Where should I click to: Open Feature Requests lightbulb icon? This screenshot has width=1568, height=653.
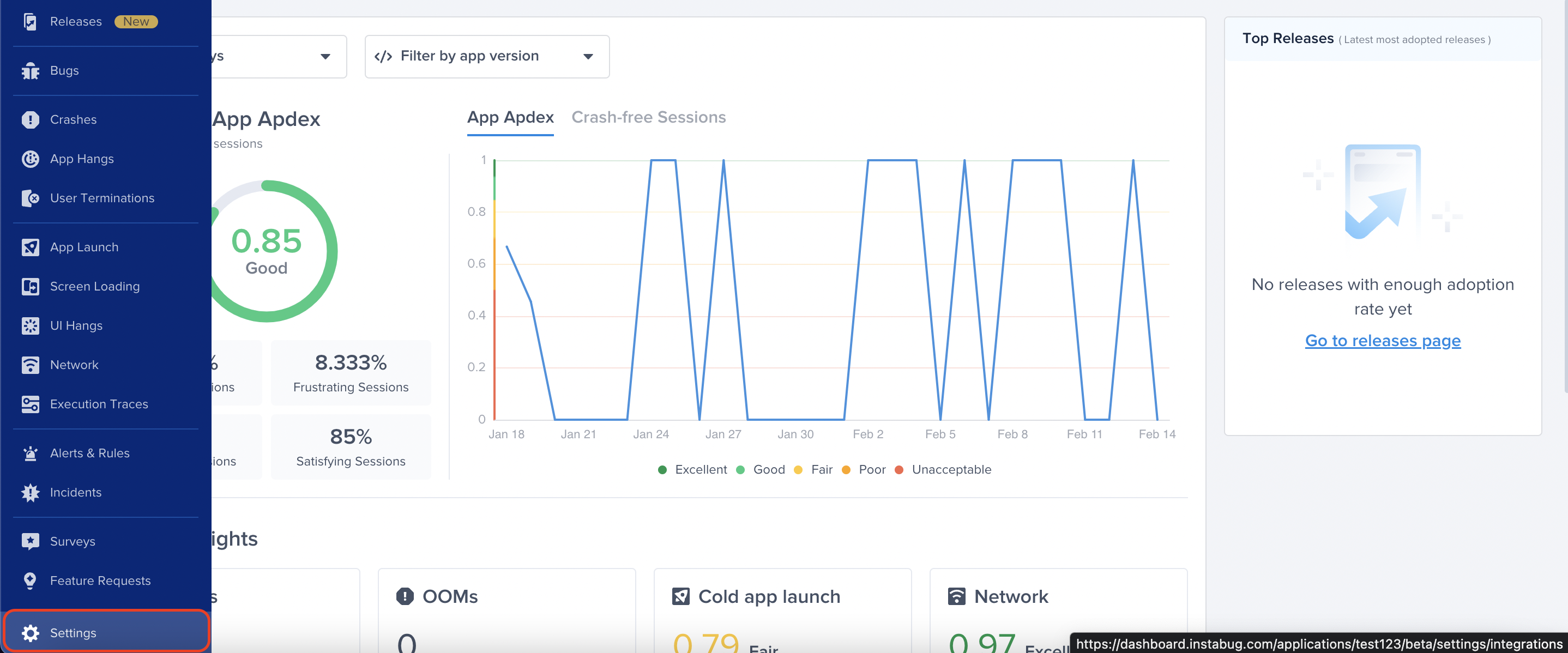point(31,581)
